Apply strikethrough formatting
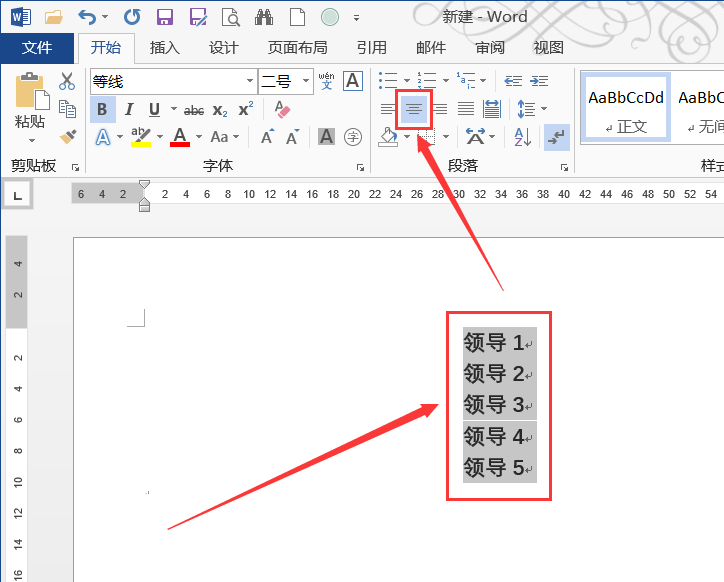This screenshot has width=724, height=582. tap(194, 110)
